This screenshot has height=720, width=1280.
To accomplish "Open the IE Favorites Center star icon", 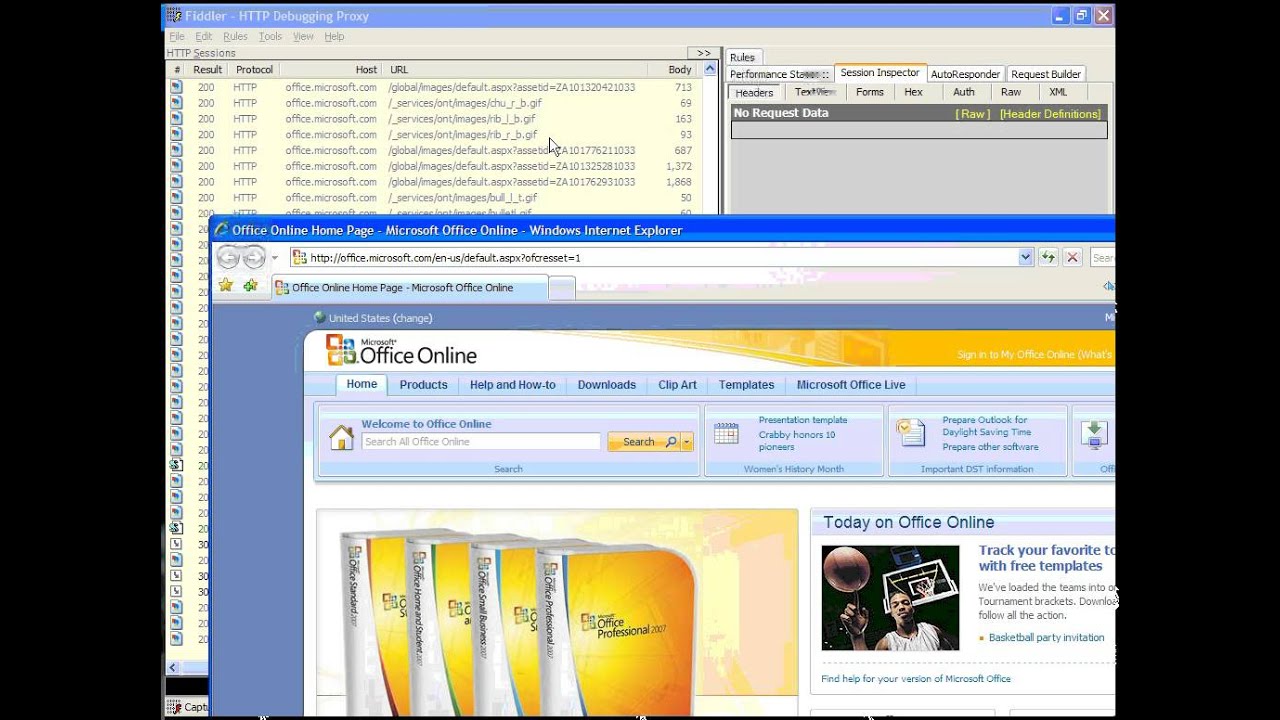I will pos(226,286).
